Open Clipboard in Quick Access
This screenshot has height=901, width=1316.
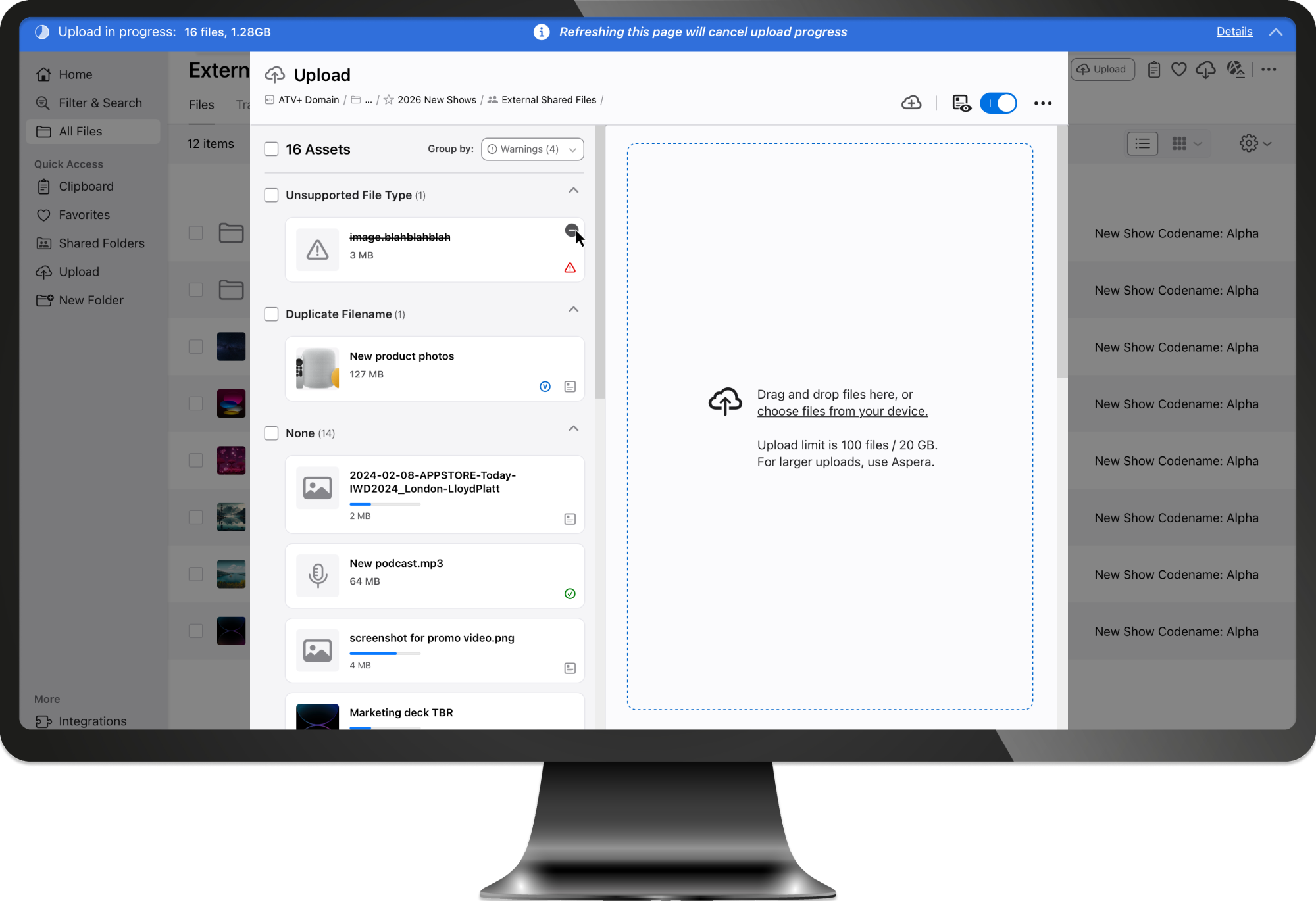click(x=86, y=187)
